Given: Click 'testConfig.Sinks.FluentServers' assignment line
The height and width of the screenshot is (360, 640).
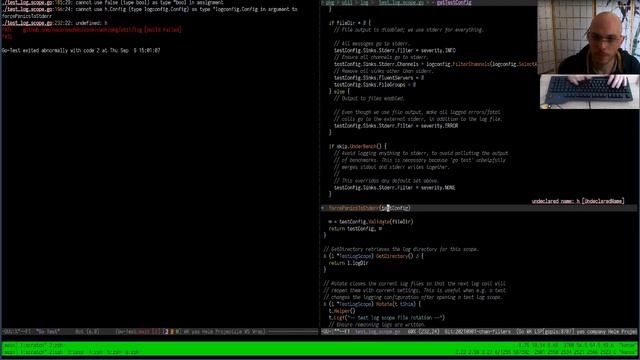Looking at the screenshot, I should [379, 78].
